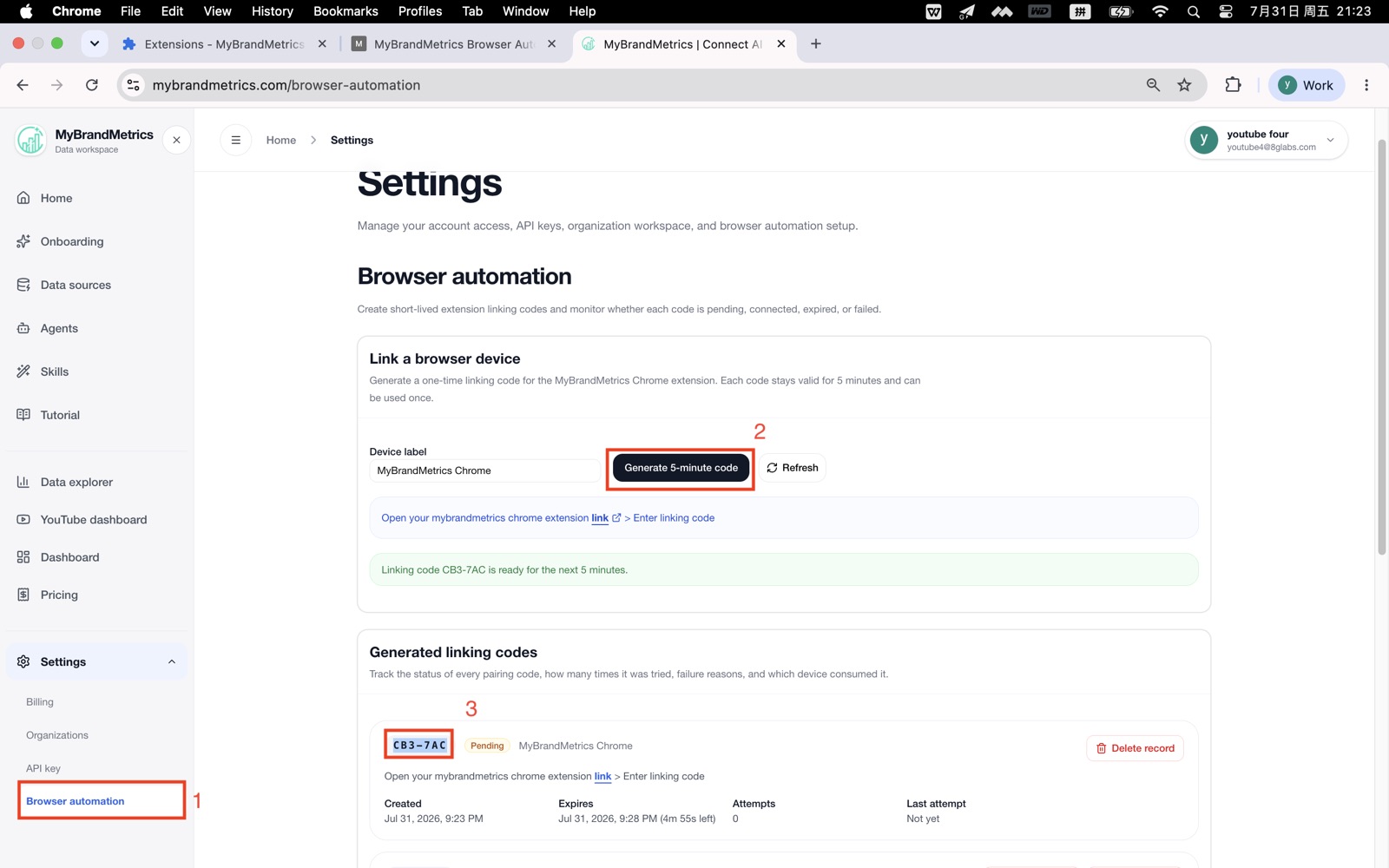The height and width of the screenshot is (868, 1389).
Task: Click Generate 5-minute code button
Action: click(681, 468)
